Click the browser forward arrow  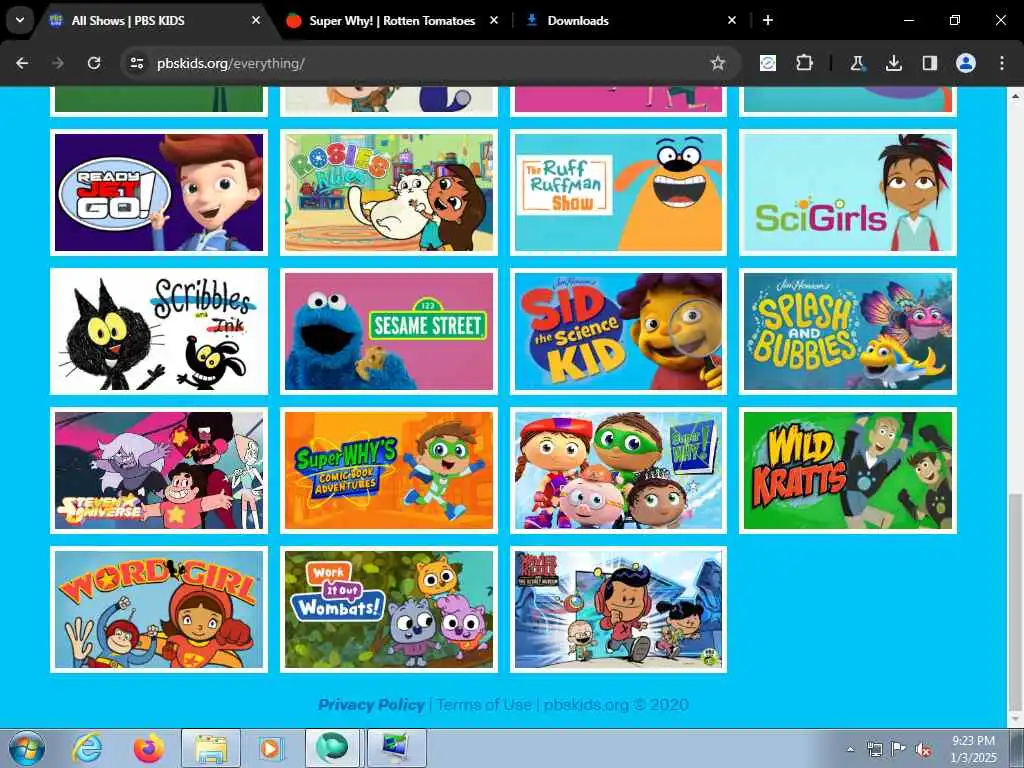pos(58,63)
